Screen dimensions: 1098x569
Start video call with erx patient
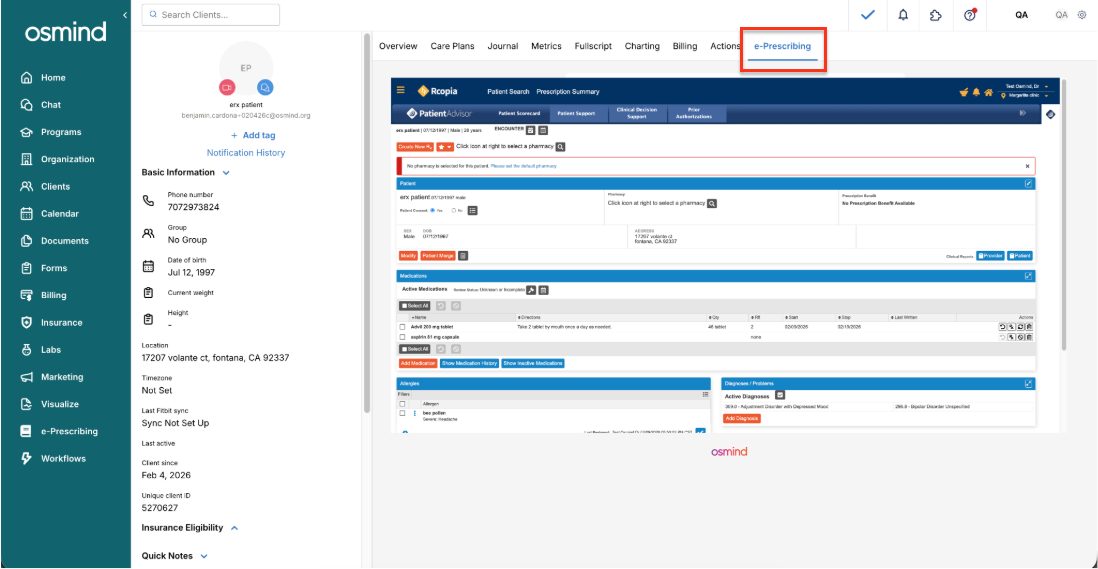coord(227,87)
